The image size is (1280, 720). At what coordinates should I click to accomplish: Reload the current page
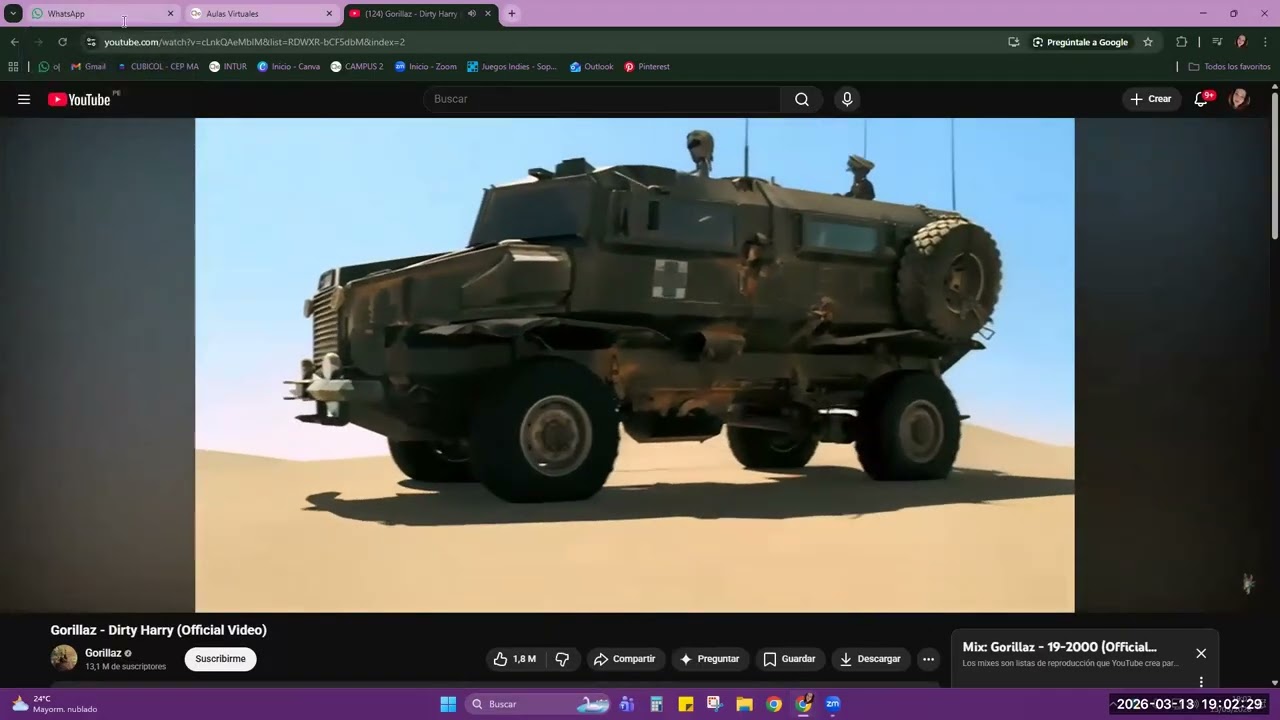click(62, 42)
